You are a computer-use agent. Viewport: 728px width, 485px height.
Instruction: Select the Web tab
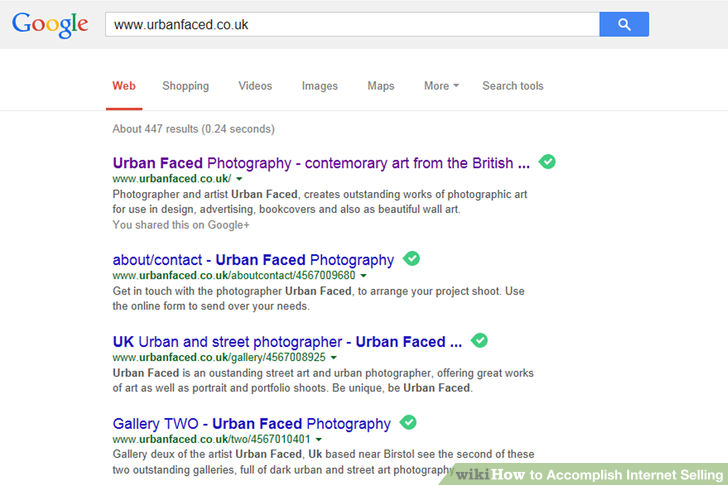pos(124,86)
